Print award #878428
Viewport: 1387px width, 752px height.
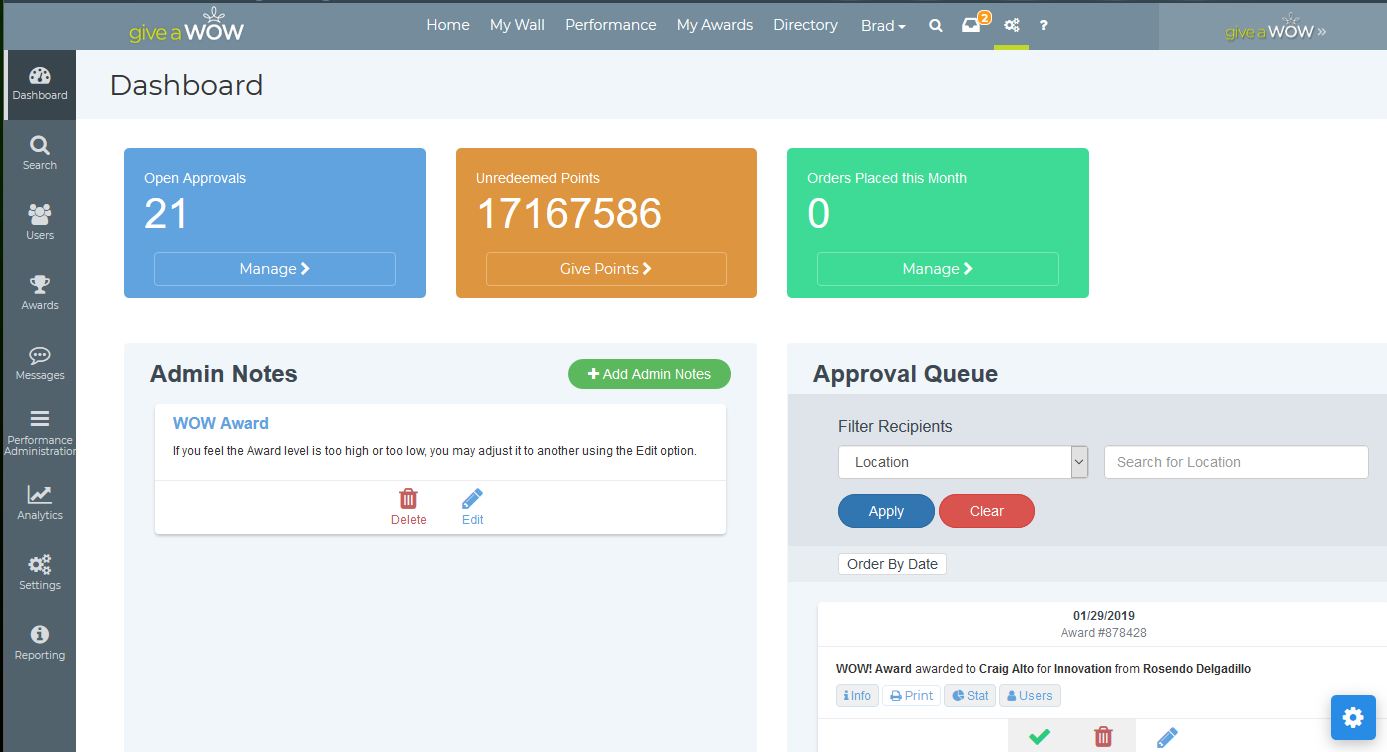(911, 696)
